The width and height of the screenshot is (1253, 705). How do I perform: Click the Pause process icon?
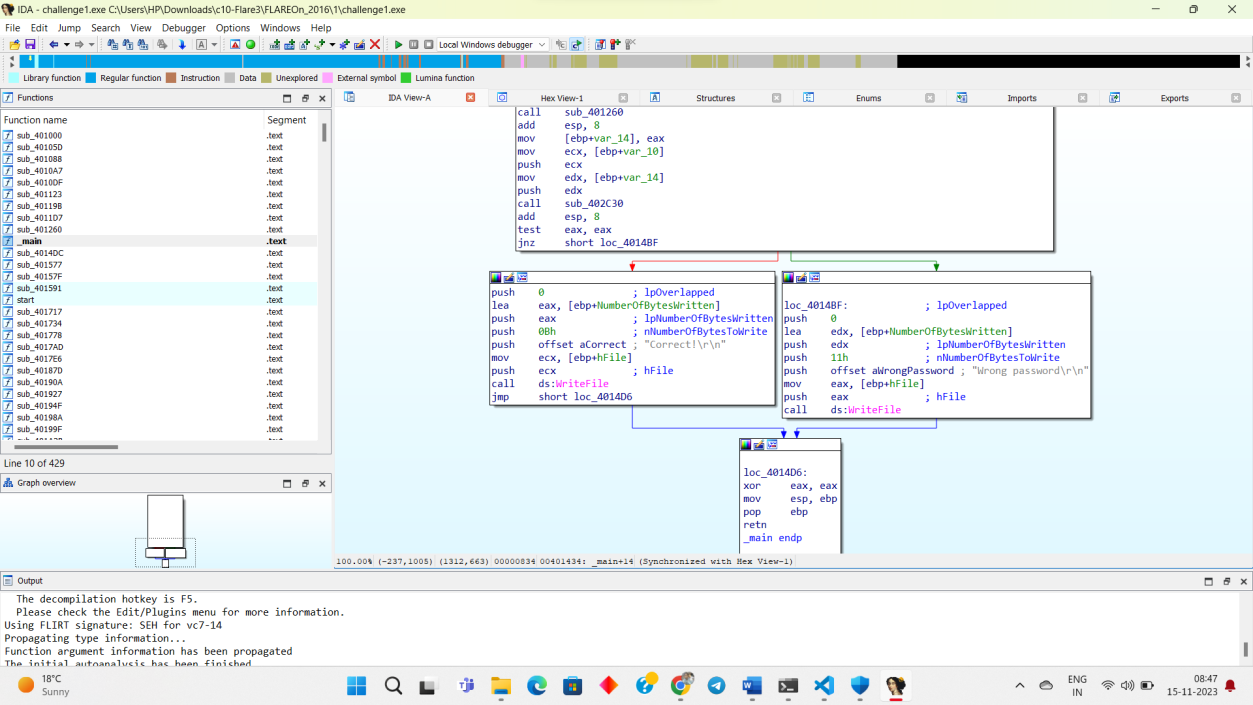click(x=413, y=45)
